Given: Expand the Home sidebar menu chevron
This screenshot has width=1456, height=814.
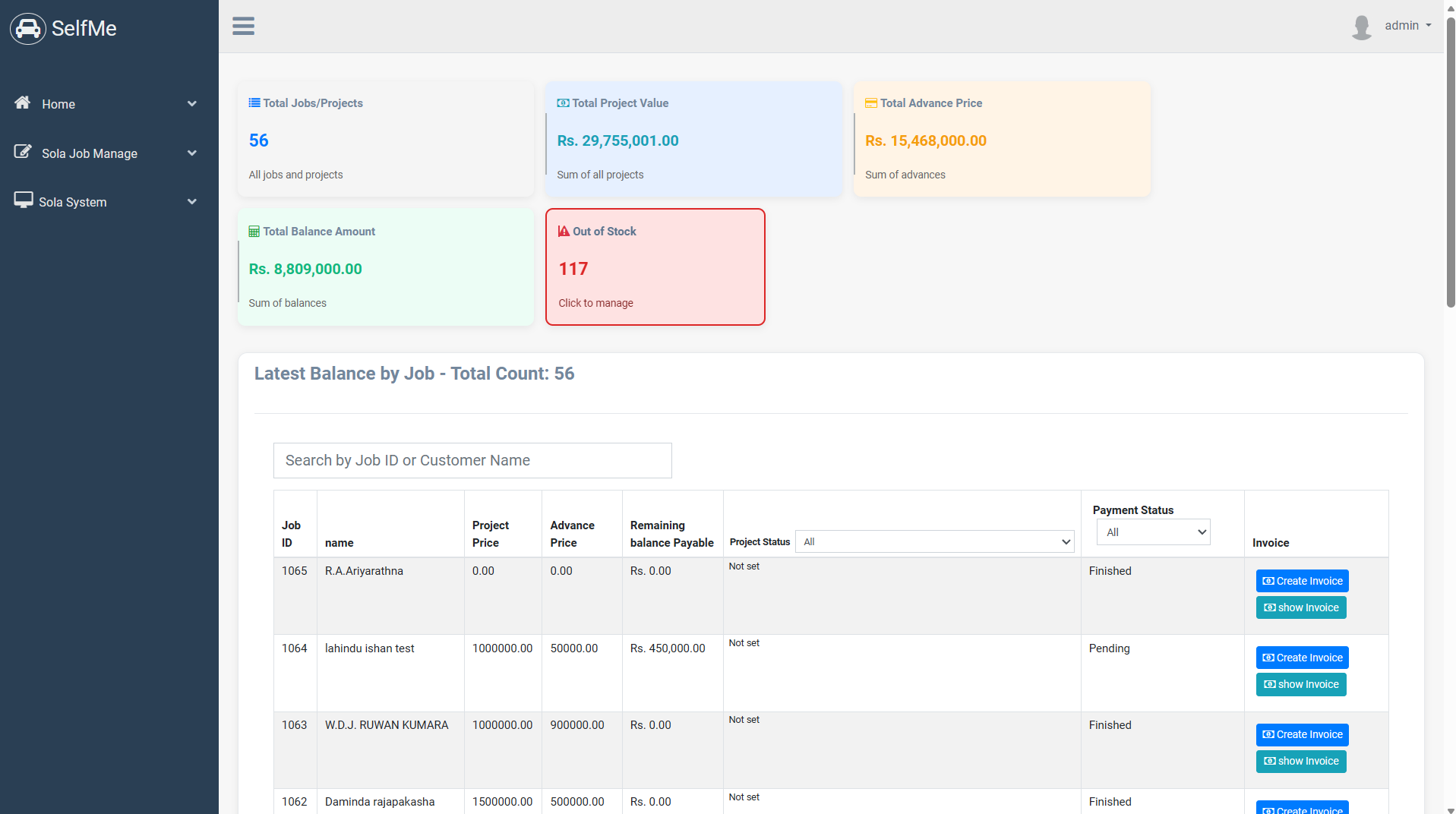Looking at the screenshot, I should (x=192, y=104).
